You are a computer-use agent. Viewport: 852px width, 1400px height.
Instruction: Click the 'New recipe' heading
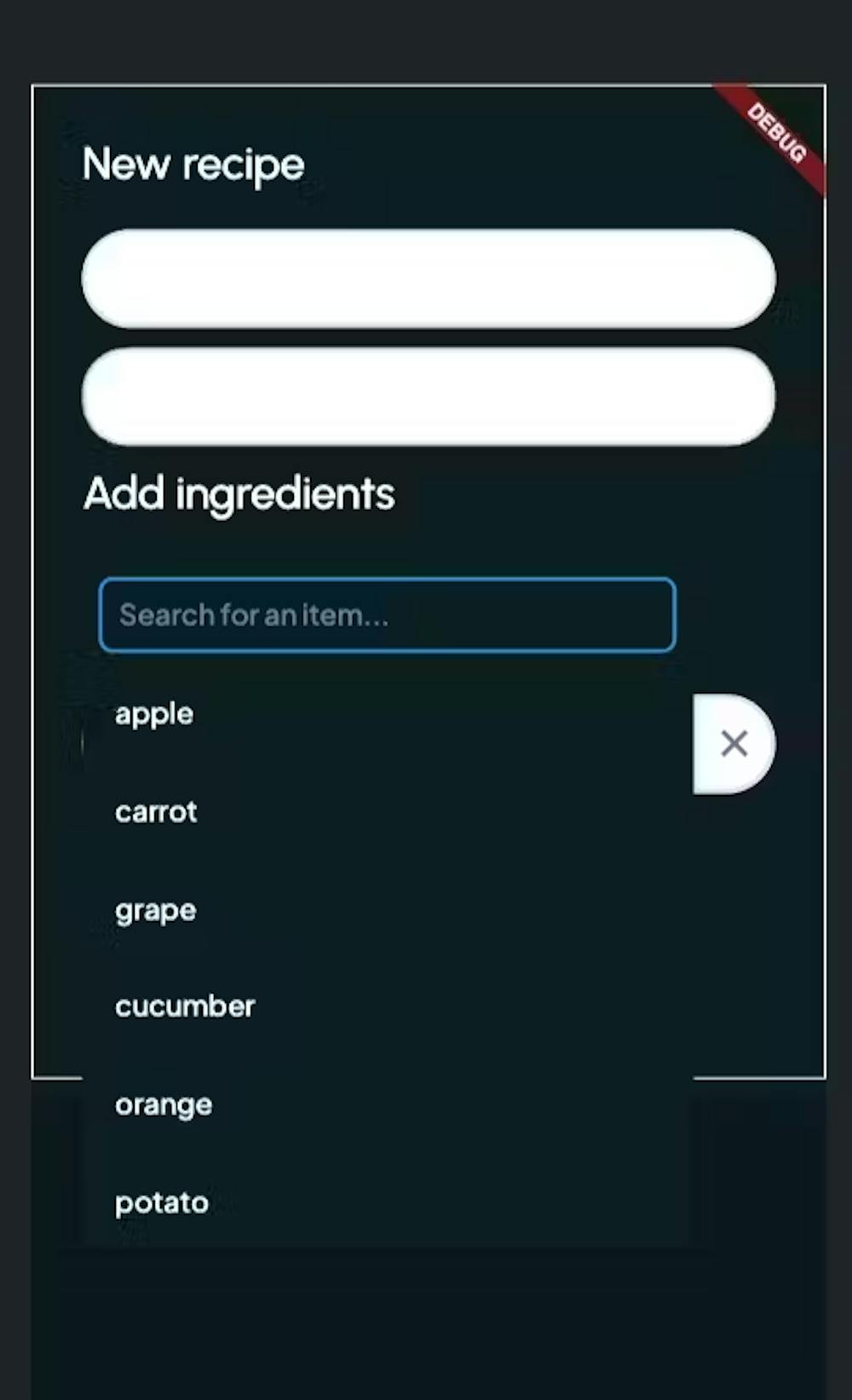click(x=193, y=164)
